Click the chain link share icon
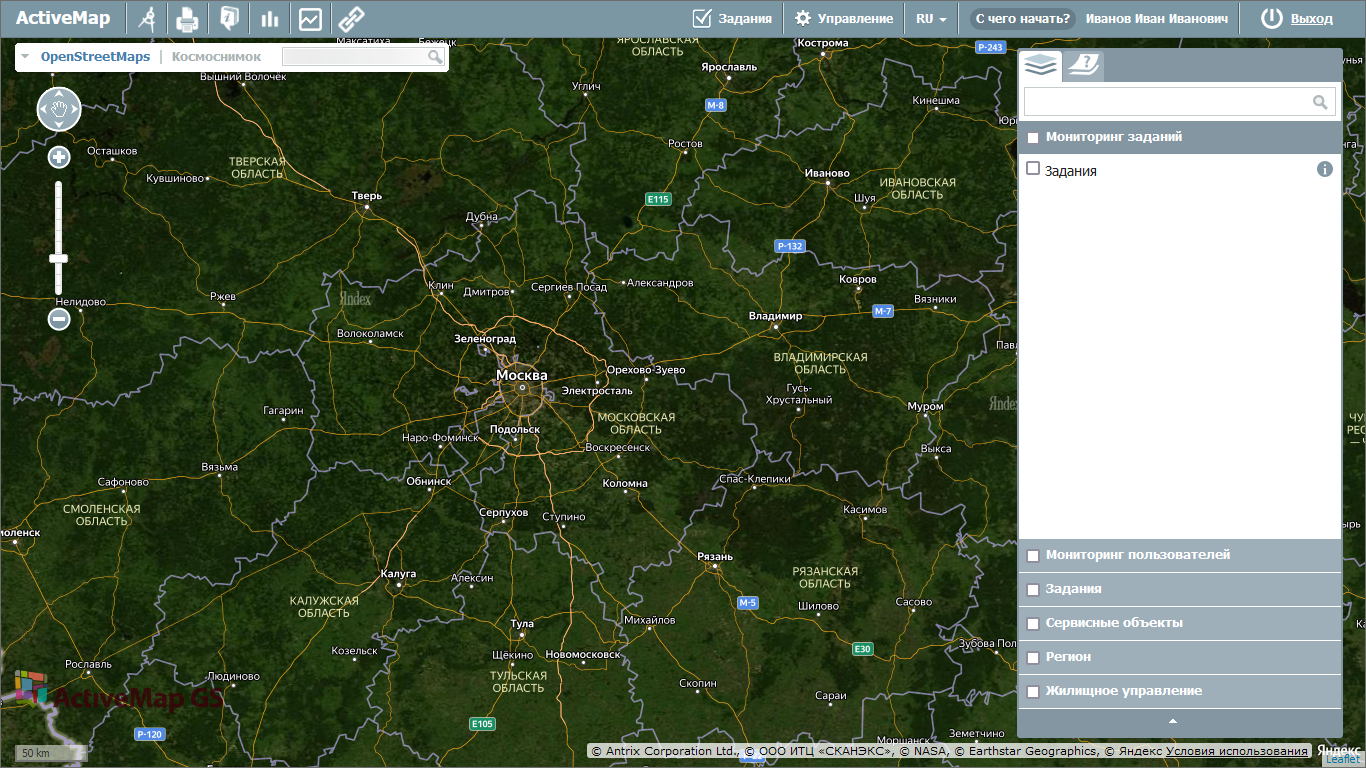 click(x=351, y=19)
